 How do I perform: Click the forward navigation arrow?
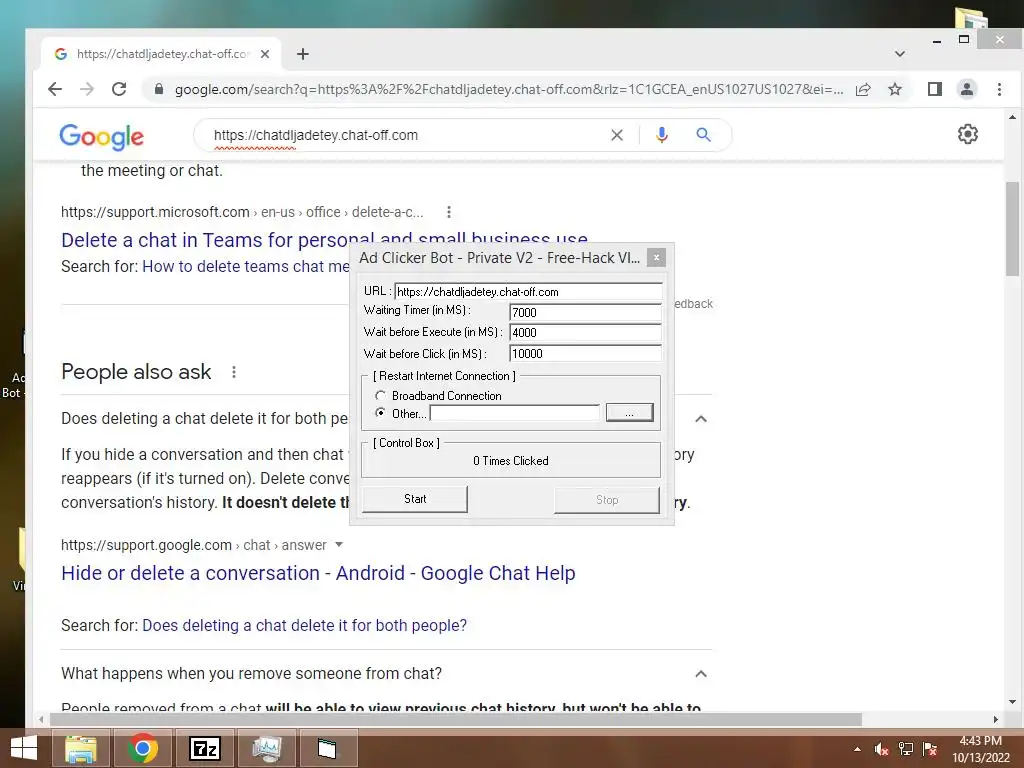pos(87,89)
